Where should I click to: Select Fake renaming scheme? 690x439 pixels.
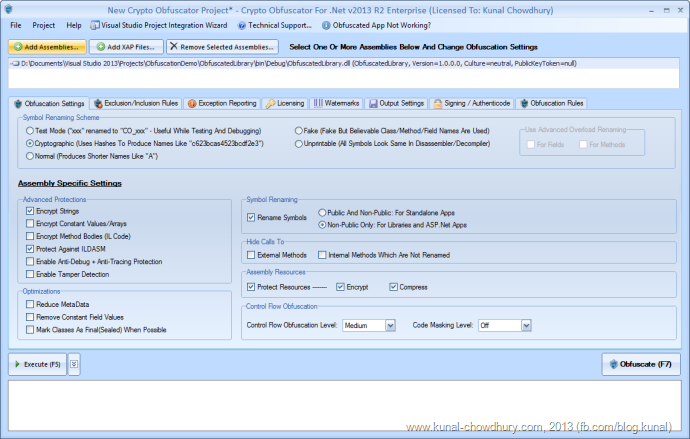pyautogui.click(x=299, y=131)
